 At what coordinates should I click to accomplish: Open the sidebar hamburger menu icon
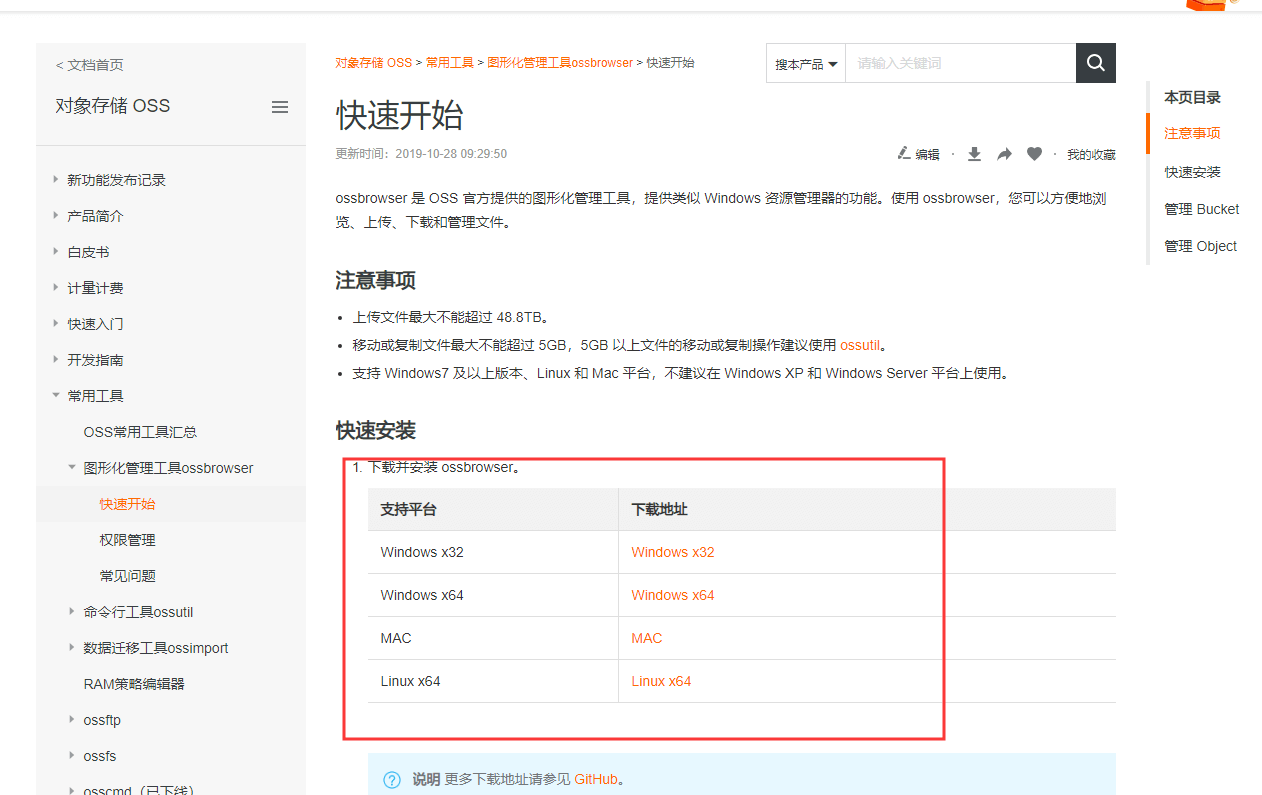(x=280, y=107)
